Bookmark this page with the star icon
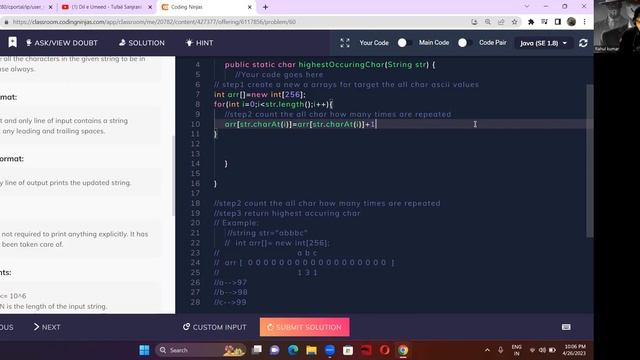The height and width of the screenshot is (360, 640). [515, 22]
